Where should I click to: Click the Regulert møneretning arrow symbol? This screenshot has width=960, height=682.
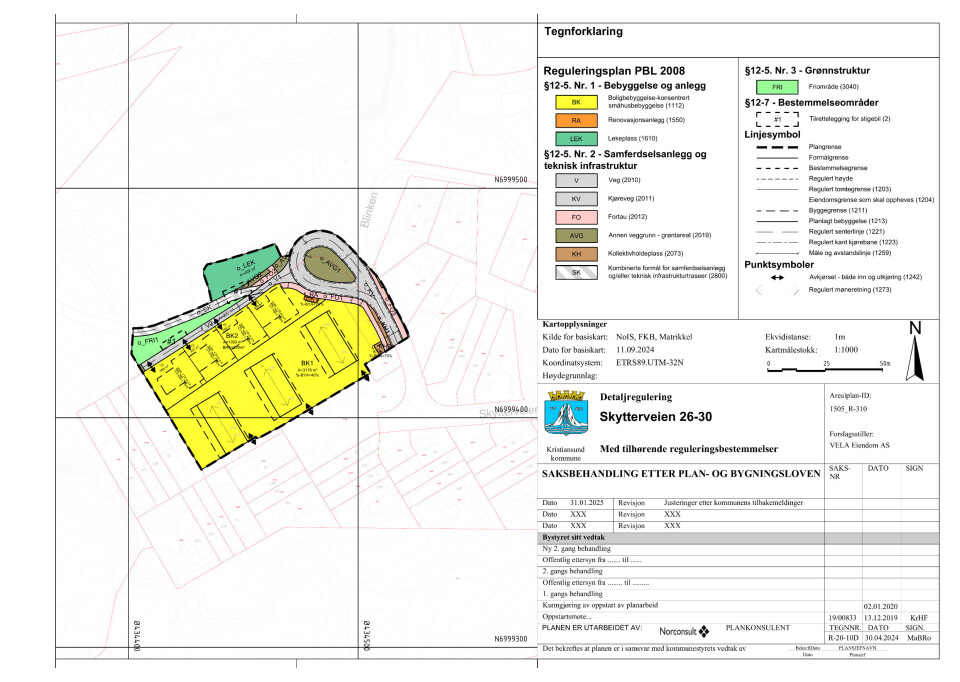tap(777, 290)
